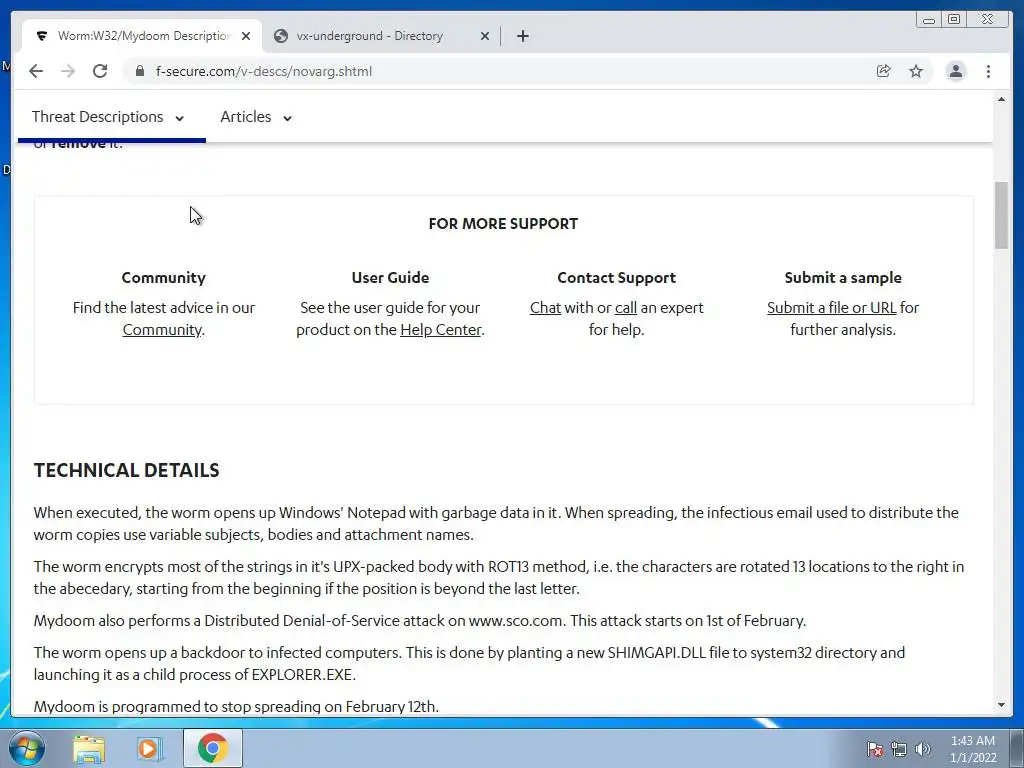Go back to the previous page
This screenshot has width=1024, height=768.
36,71
